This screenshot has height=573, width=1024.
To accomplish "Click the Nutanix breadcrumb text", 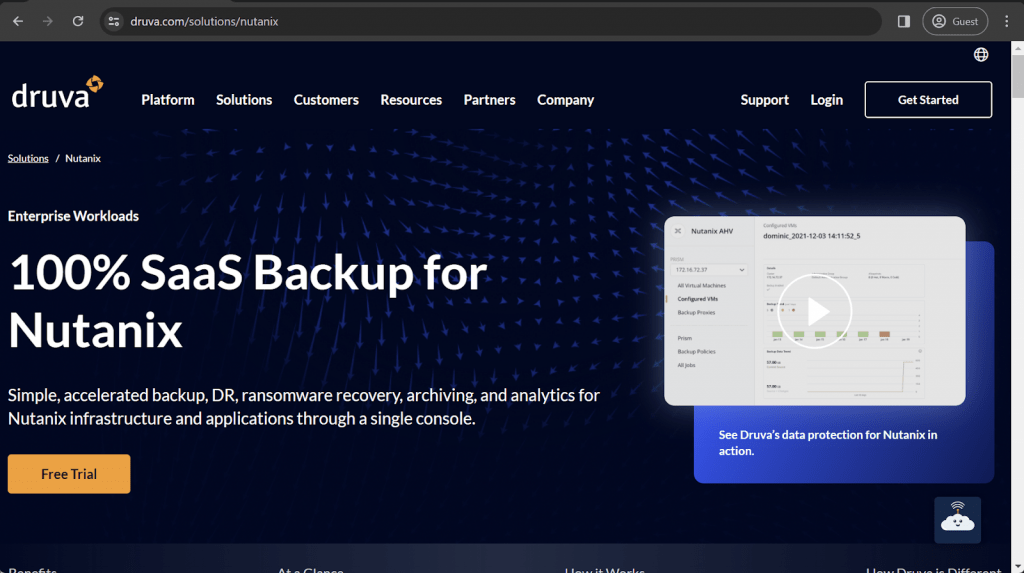I will pyautogui.click(x=83, y=158).
